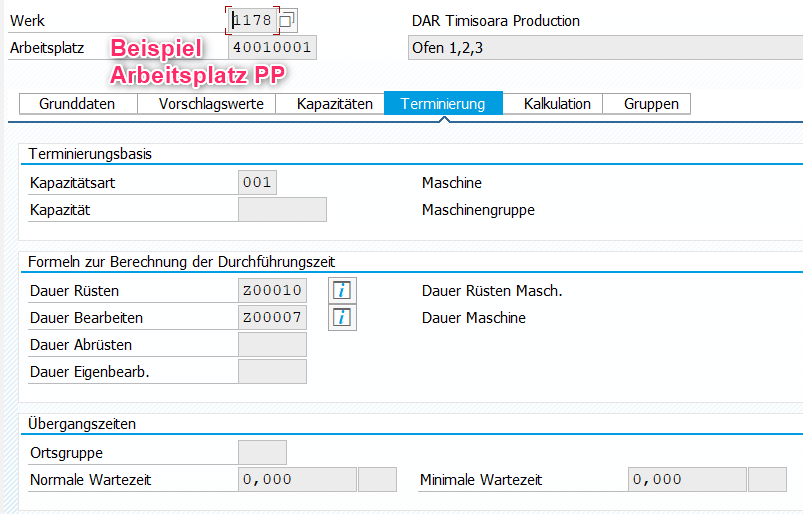Focus the Dauer Bearbeiten field Z00007
Image resolution: width=803 pixels, height=514 pixels.
tap(272, 318)
